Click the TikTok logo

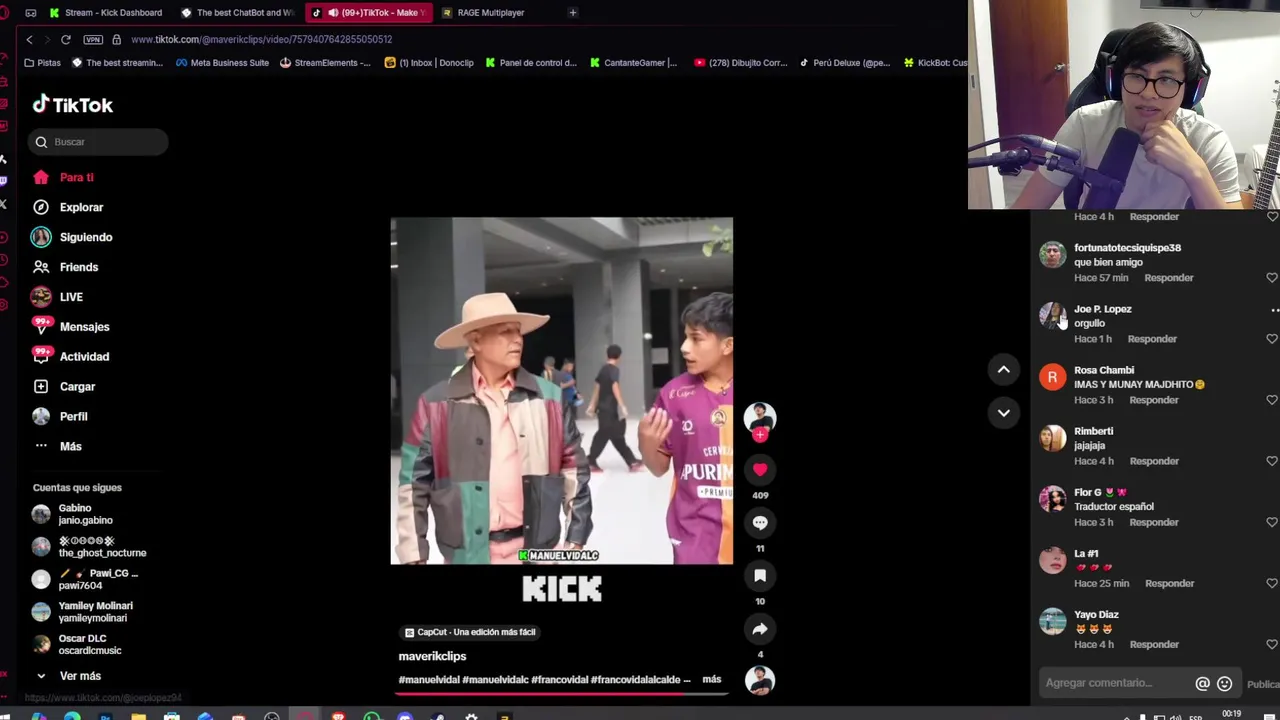click(72, 105)
